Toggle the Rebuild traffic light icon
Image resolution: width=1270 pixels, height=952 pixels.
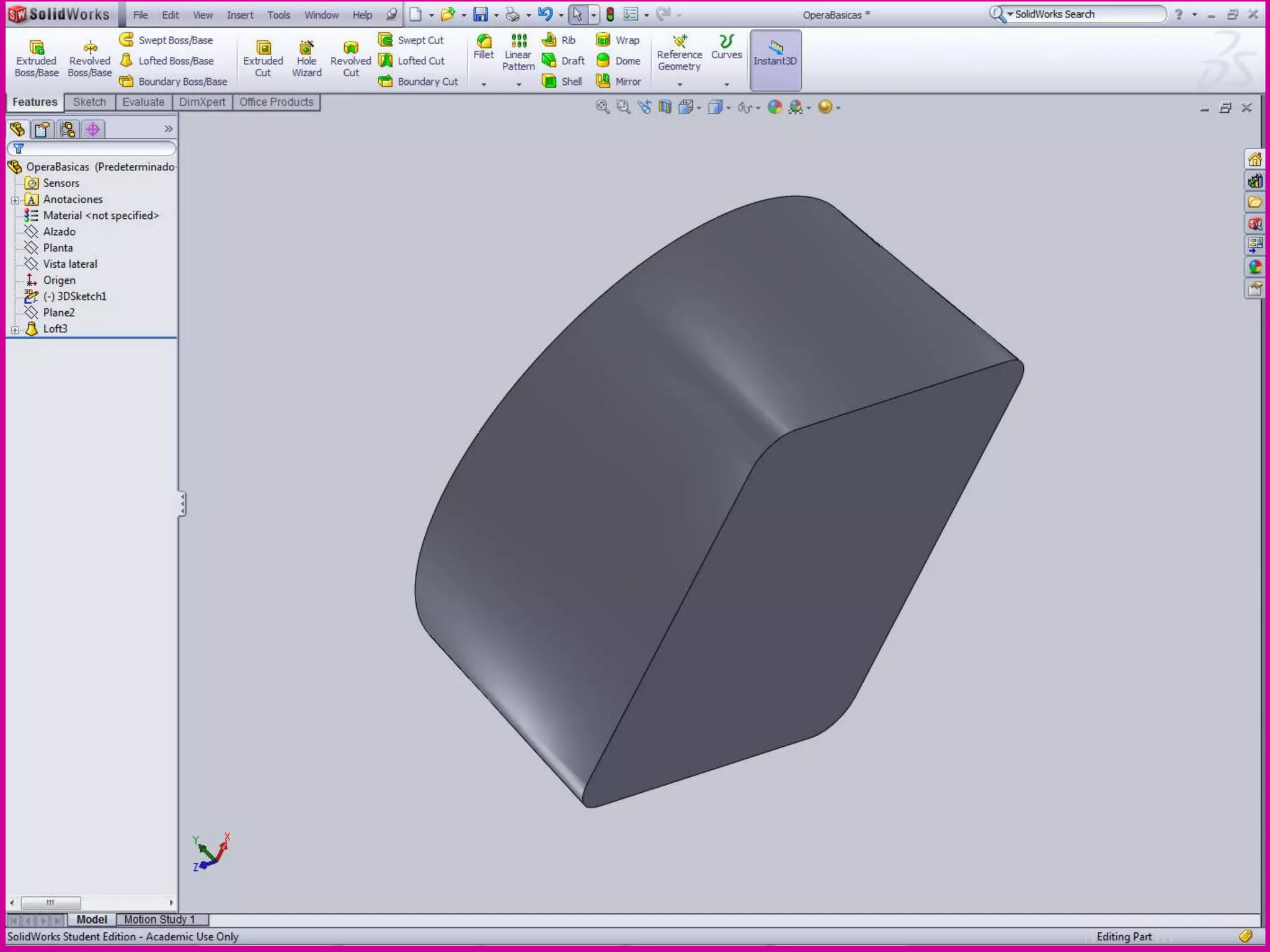(610, 14)
